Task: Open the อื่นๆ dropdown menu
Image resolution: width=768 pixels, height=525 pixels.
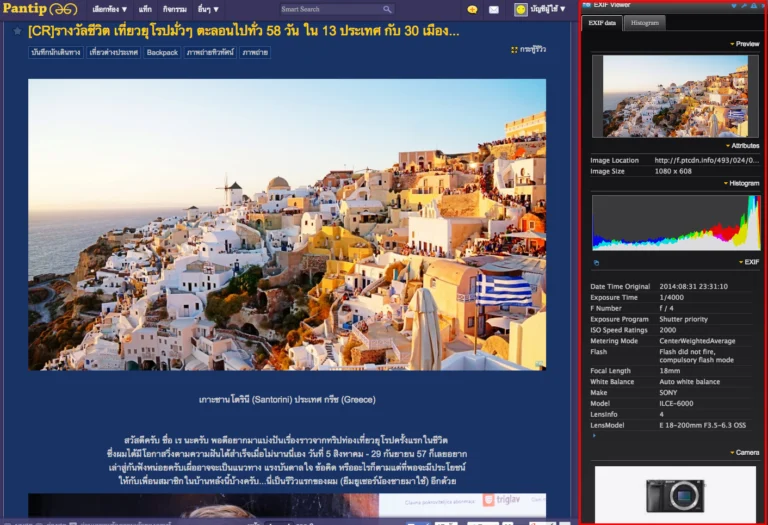Action: click(x=208, y=9)
